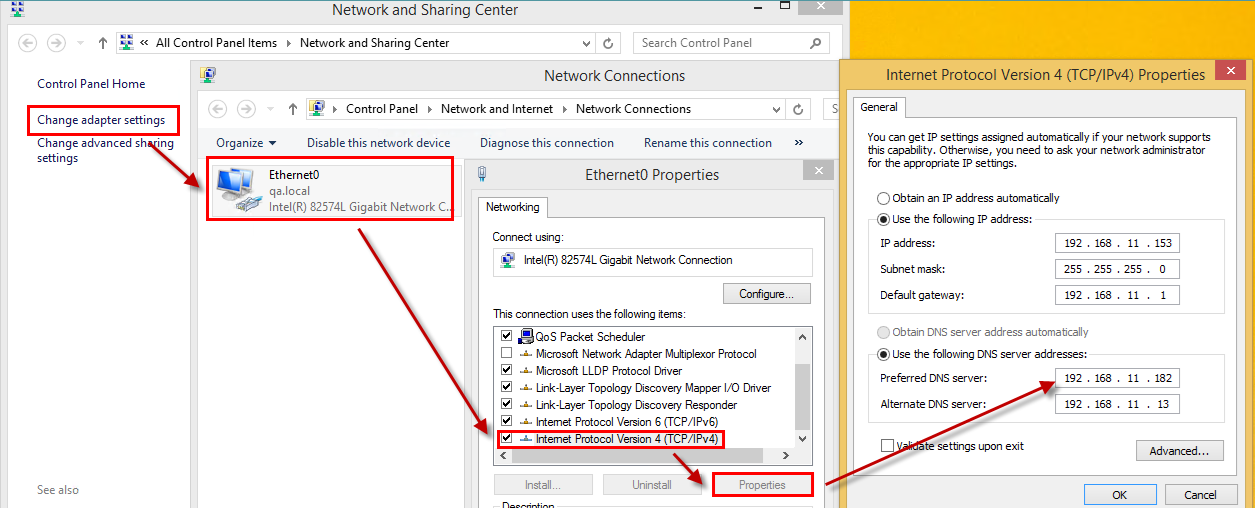Click up arrow in Network and Sharing Center
This screenshot has width=1255, height=508.
103,43
